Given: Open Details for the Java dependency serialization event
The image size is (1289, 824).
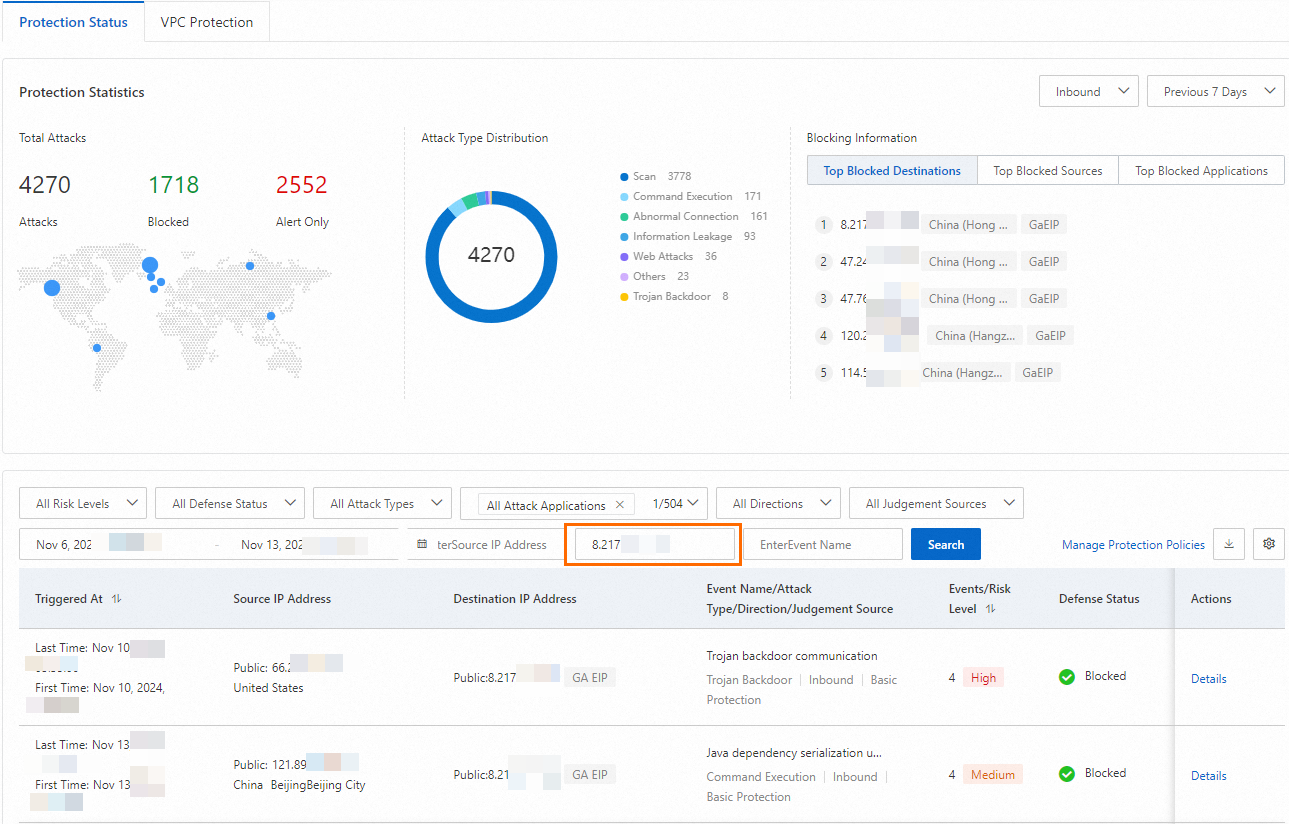Looking at the screenshot, I should click(x=1208, y=776).
